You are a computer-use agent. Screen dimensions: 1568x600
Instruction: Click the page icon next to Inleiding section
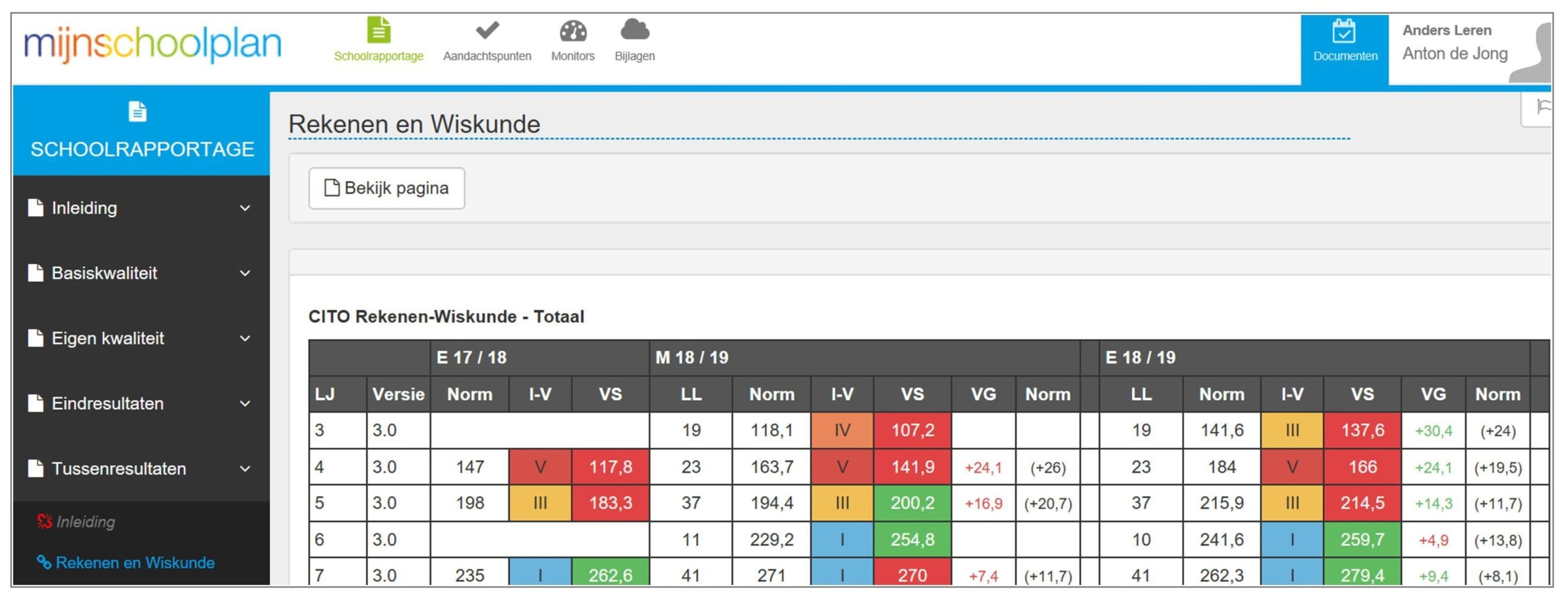(36, 208)
